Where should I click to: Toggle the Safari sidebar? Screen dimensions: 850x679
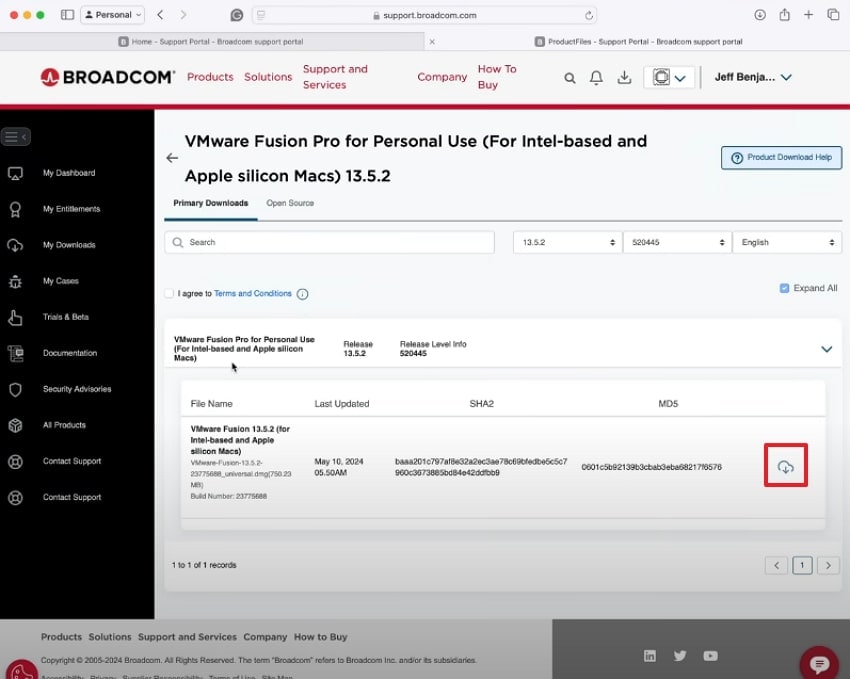[x=67, y=15]
